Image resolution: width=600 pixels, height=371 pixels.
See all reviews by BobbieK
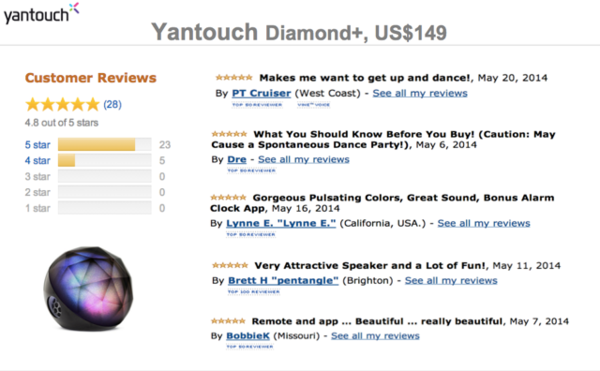click(x=375, y=336)
